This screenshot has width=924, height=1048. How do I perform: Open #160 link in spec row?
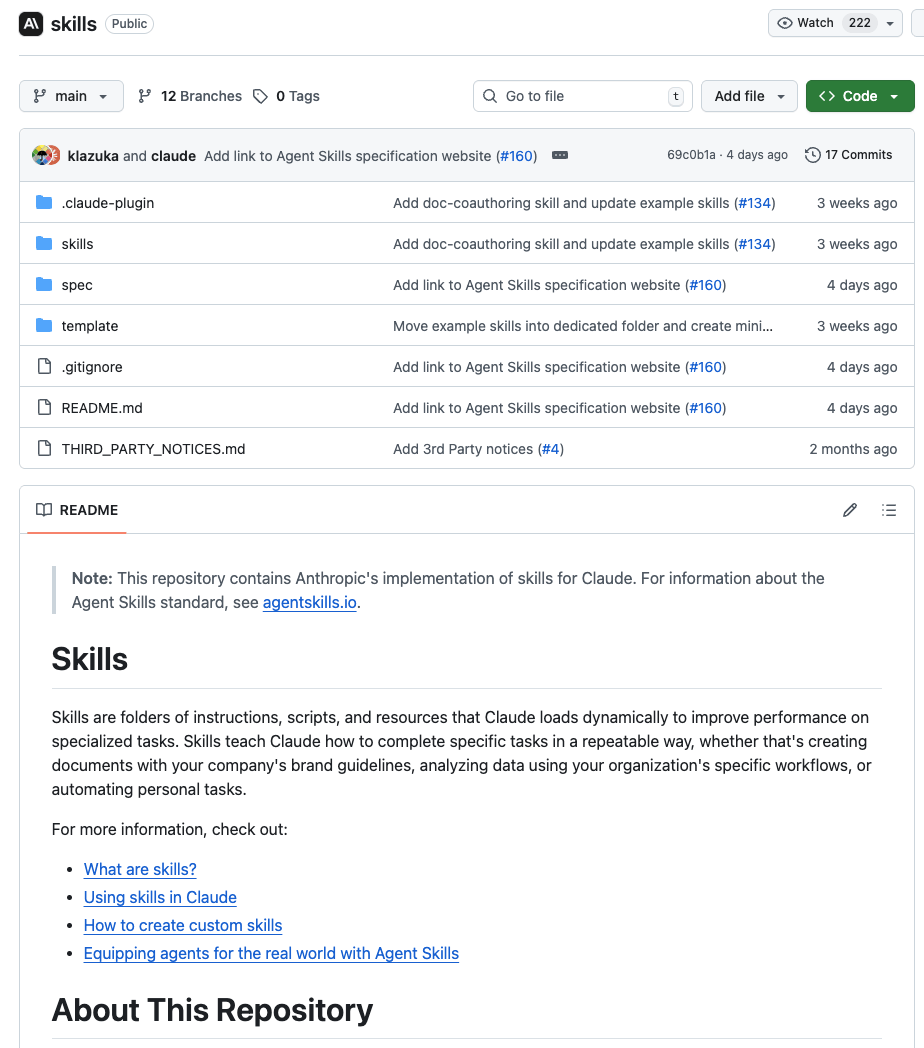[x=706, y=285]
